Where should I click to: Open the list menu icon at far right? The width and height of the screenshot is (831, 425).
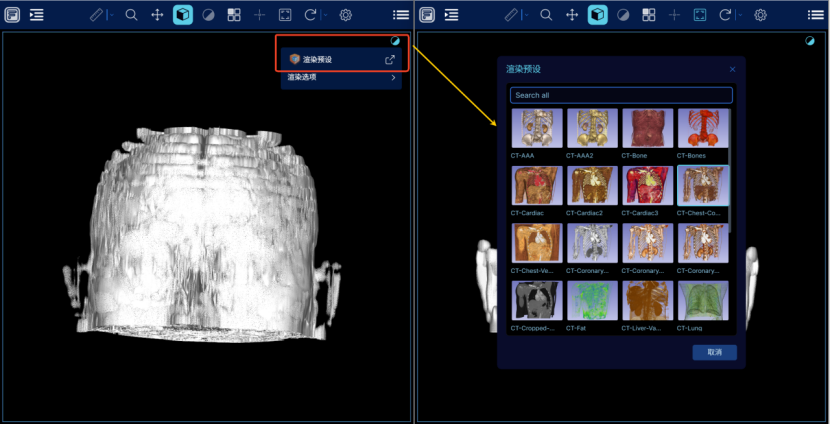(x=816, y=15)
